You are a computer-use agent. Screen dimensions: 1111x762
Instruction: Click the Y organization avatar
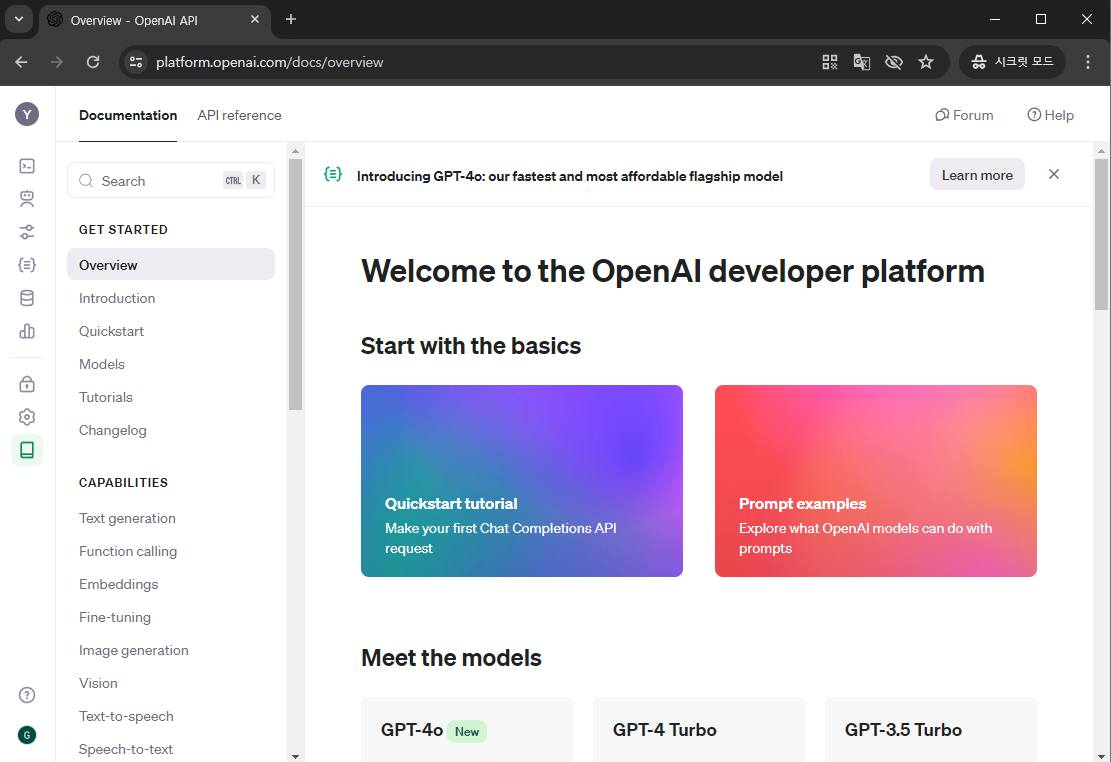[27, 114]
